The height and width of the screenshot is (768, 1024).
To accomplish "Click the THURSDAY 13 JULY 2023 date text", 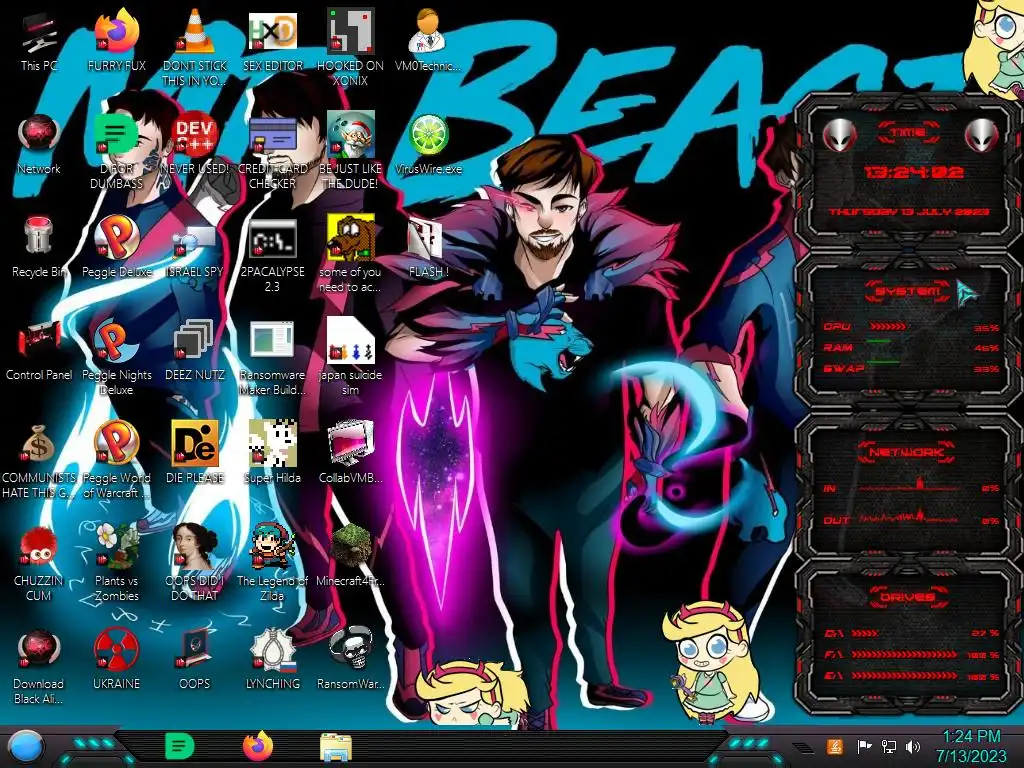I will point(909,212).
